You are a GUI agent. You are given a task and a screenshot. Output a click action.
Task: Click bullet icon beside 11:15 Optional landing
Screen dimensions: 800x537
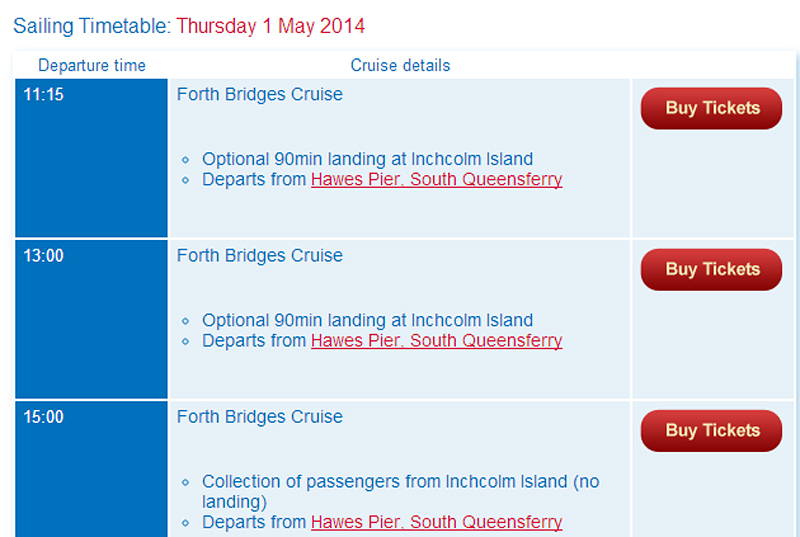tap(185, 160)
